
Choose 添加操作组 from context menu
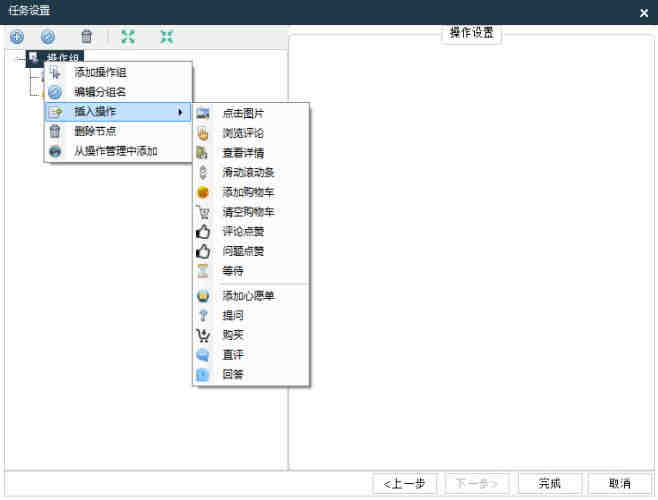[118, 72]
